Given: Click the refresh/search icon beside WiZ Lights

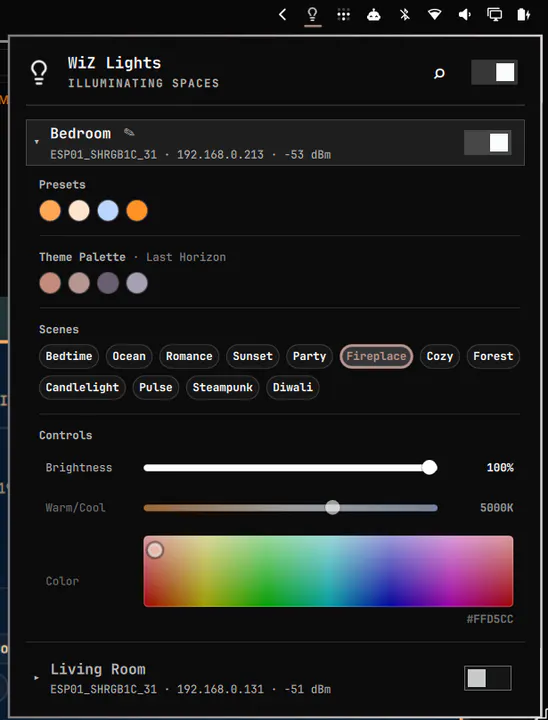Looking at the screenshot, I should coord(439,73).
